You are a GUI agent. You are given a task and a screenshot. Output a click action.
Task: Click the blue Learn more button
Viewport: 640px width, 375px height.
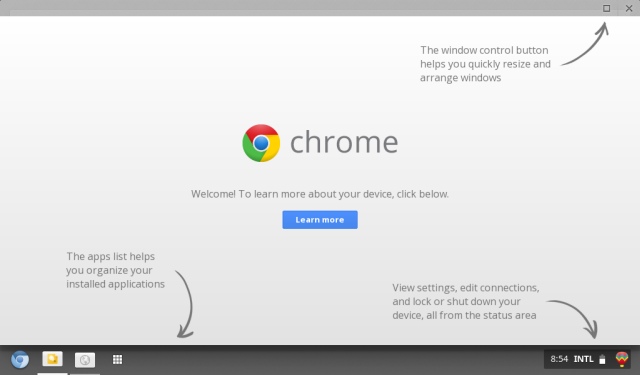coord(320,220)
